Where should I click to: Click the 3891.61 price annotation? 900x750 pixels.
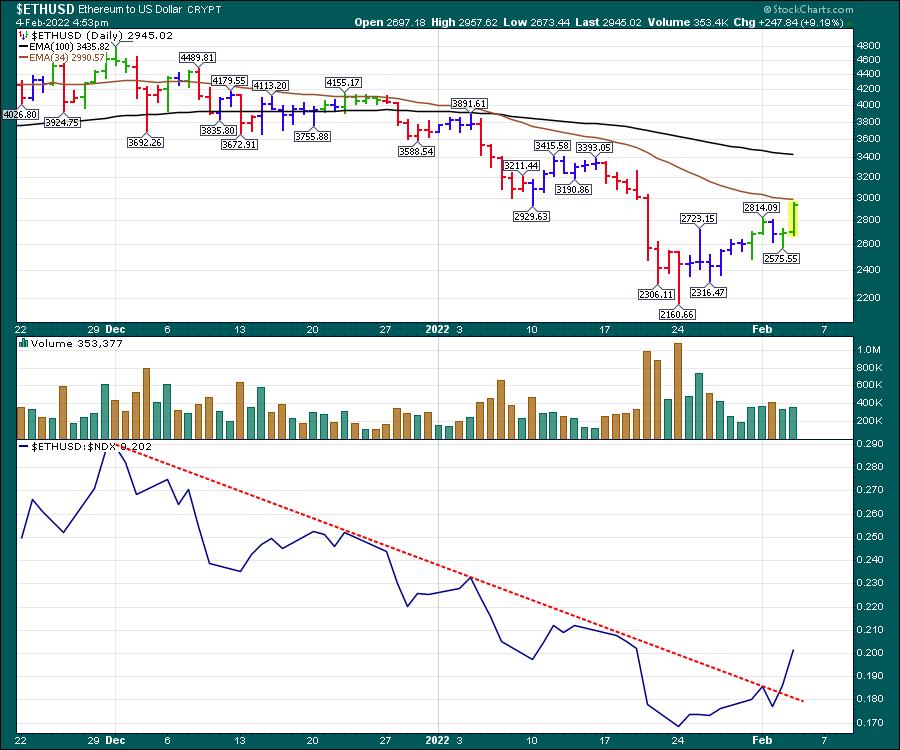[469, 103]
